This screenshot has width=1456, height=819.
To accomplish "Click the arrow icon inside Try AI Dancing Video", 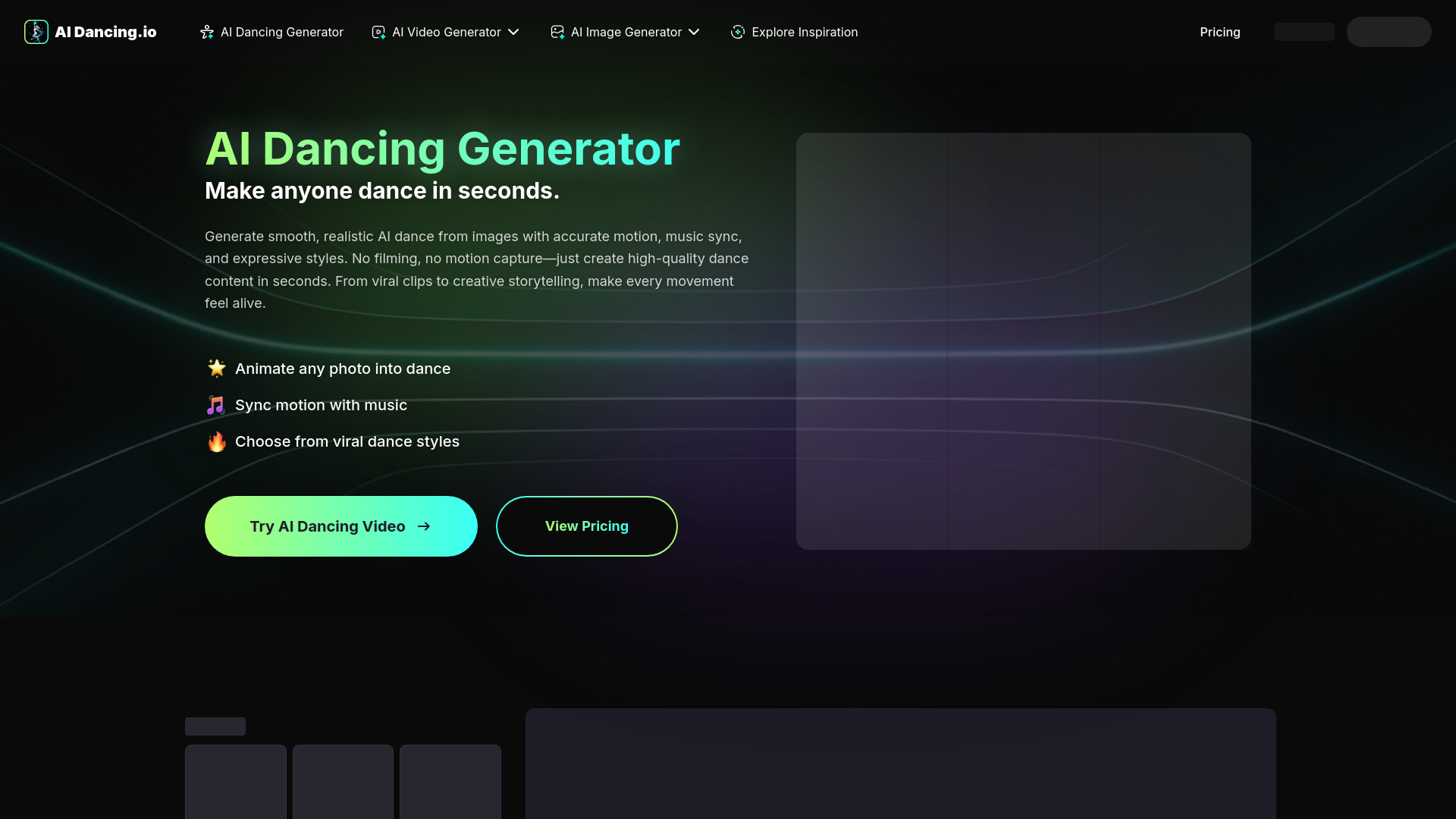I will [424, 526].
